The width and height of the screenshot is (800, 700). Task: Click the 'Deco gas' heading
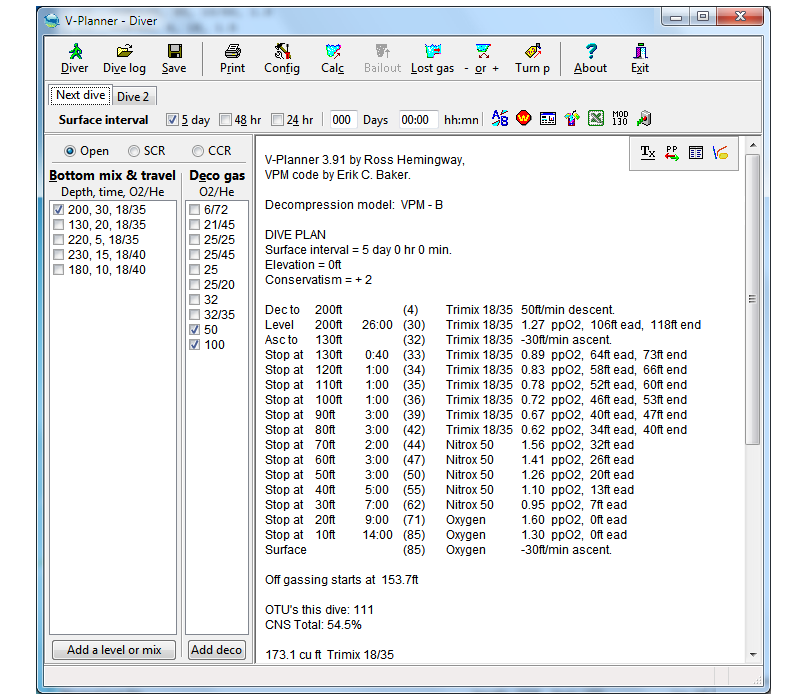pyautogui.click(x=217, y=176)
